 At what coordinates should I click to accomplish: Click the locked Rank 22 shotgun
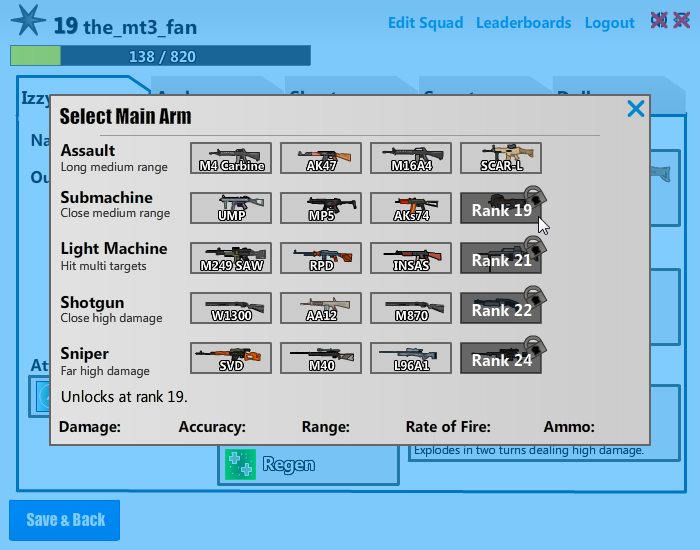tap(501, 308)
